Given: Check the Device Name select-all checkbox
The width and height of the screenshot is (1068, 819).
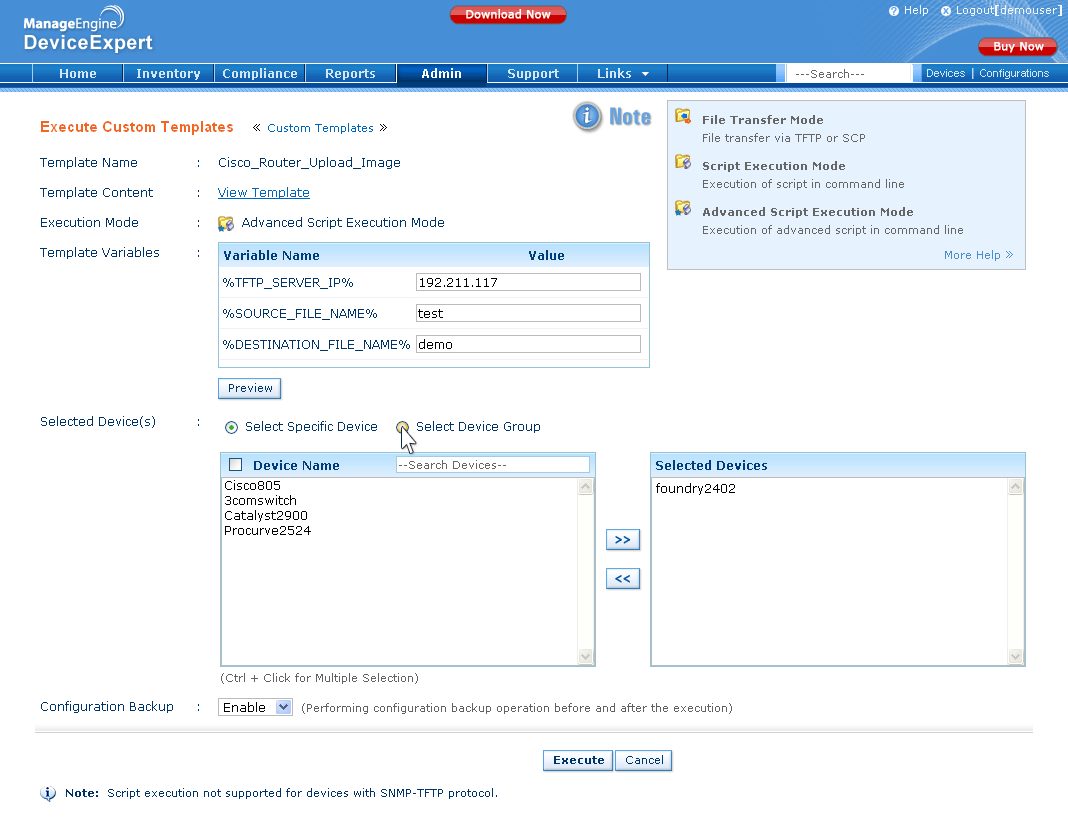Looking at the screenshot, I should click(236, 465).
